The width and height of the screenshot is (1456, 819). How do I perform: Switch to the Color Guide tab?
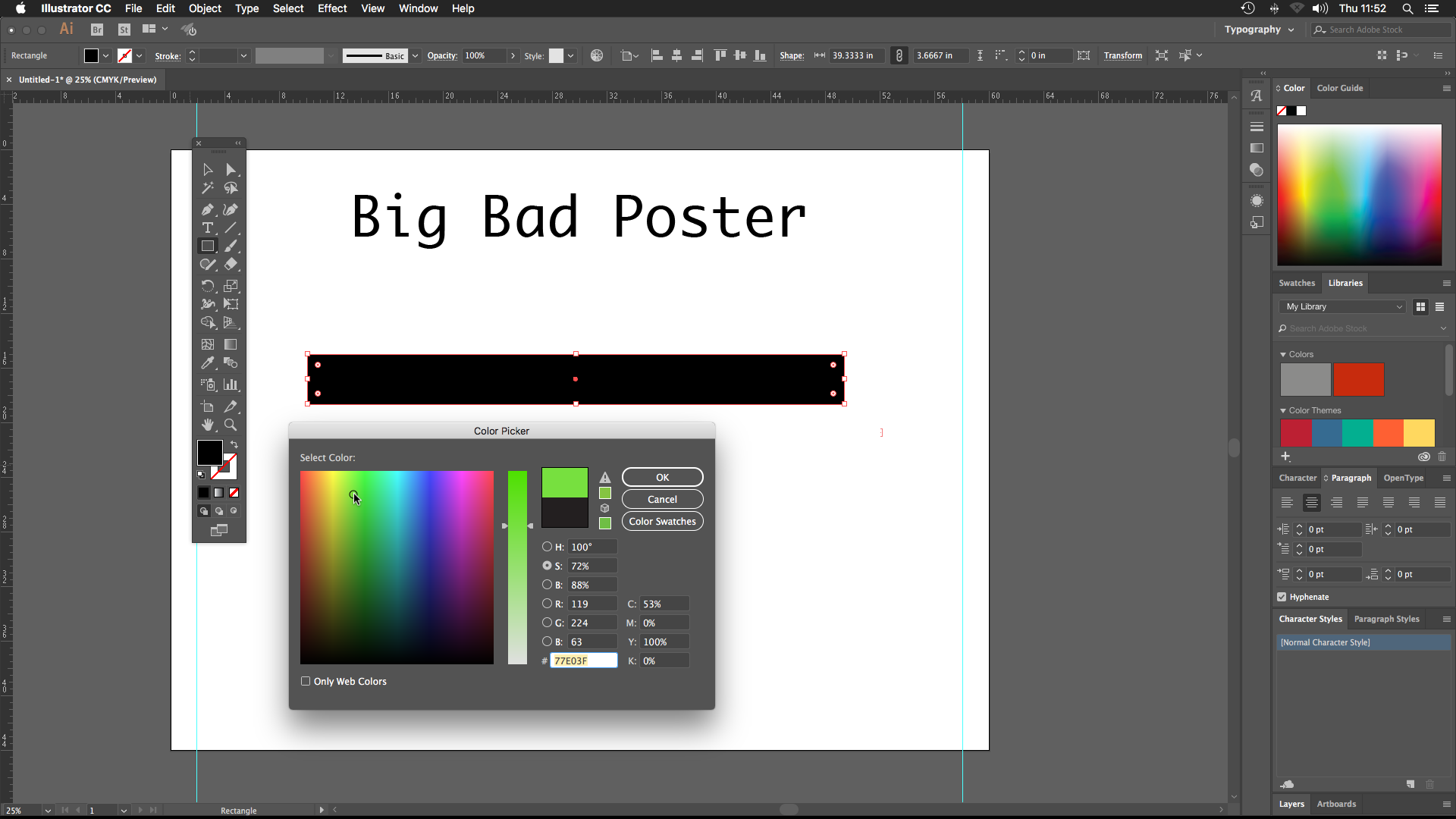(x=1340, y=88)
